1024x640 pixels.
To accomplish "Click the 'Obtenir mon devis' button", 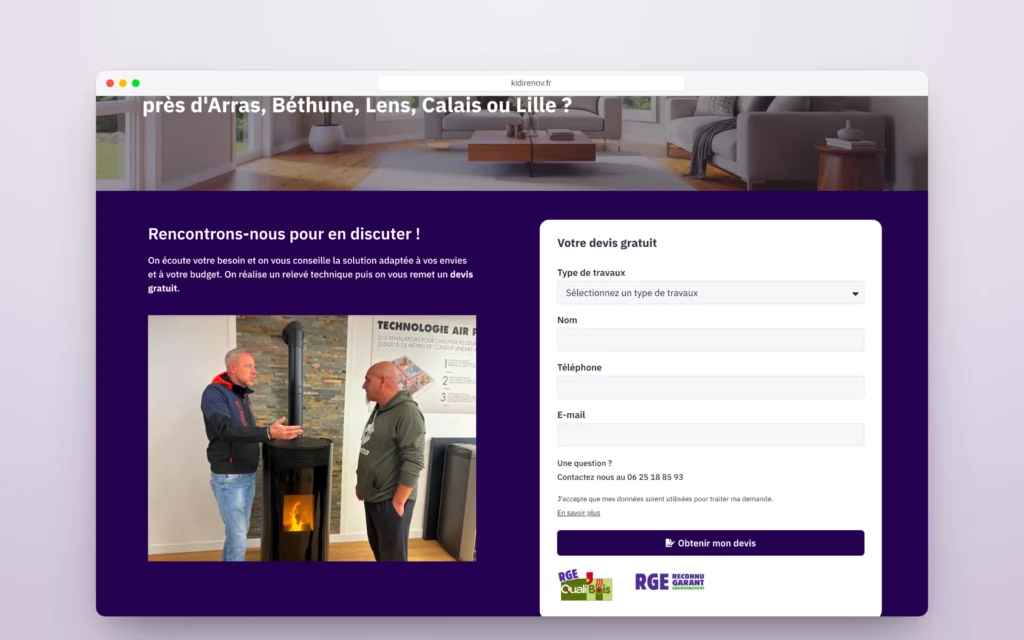I will click(x=711, y=543).
